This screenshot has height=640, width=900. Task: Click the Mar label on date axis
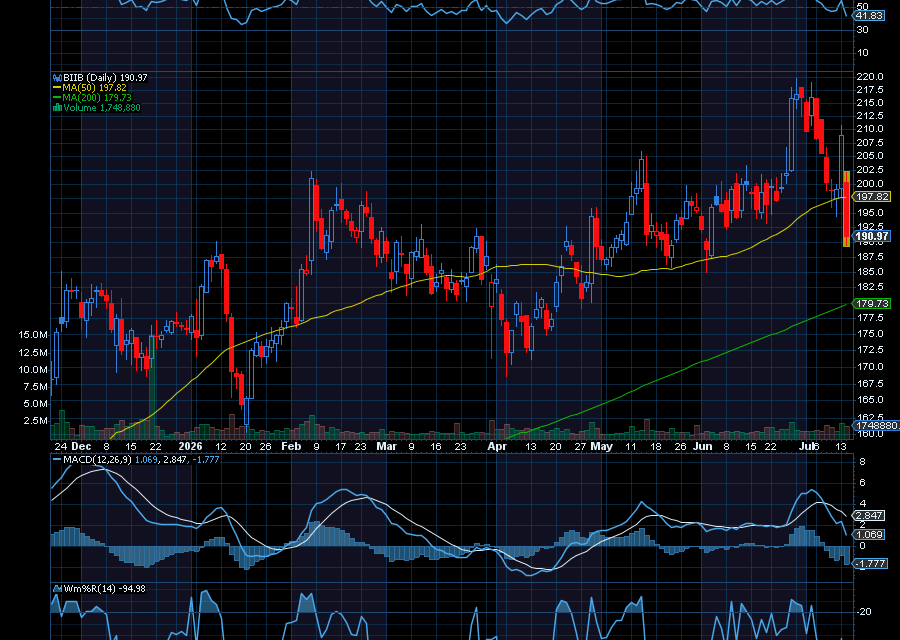[x=386, y=447]
